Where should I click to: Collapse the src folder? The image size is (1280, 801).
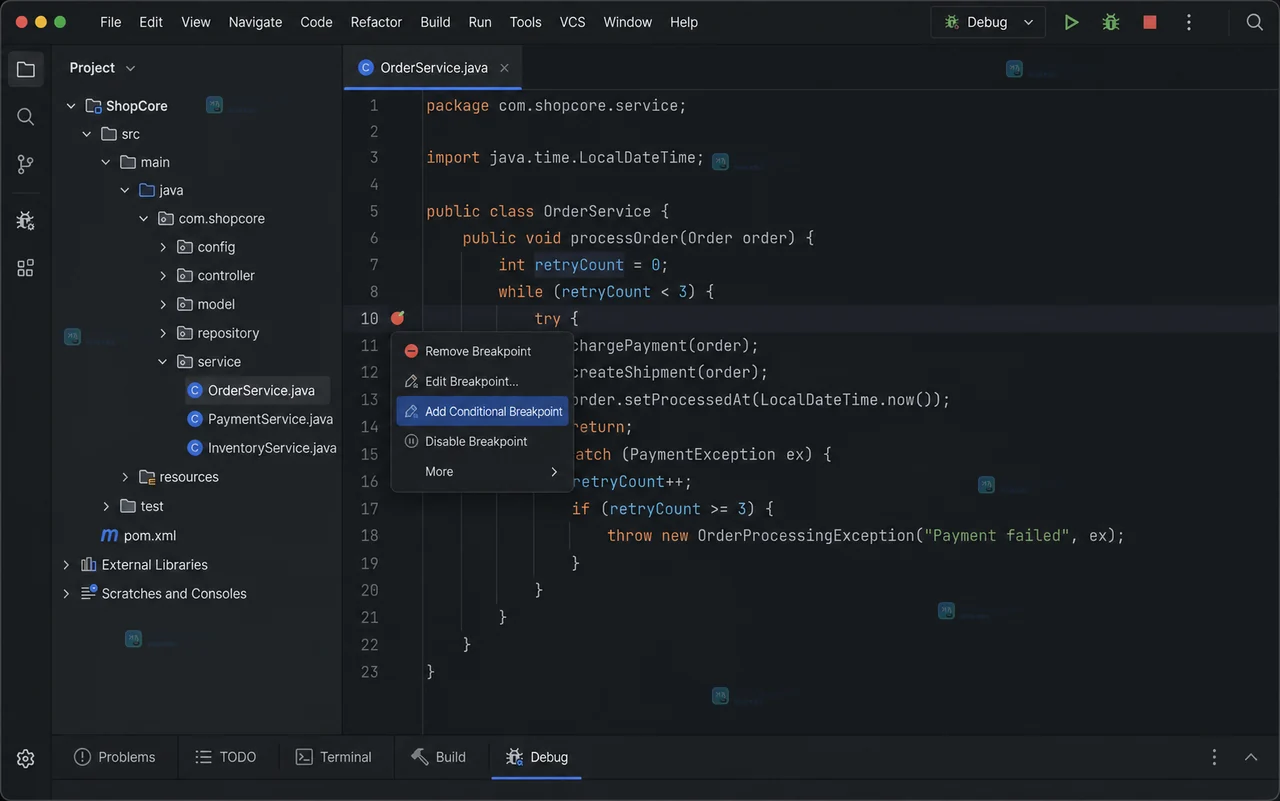click(x=88, y=134)
